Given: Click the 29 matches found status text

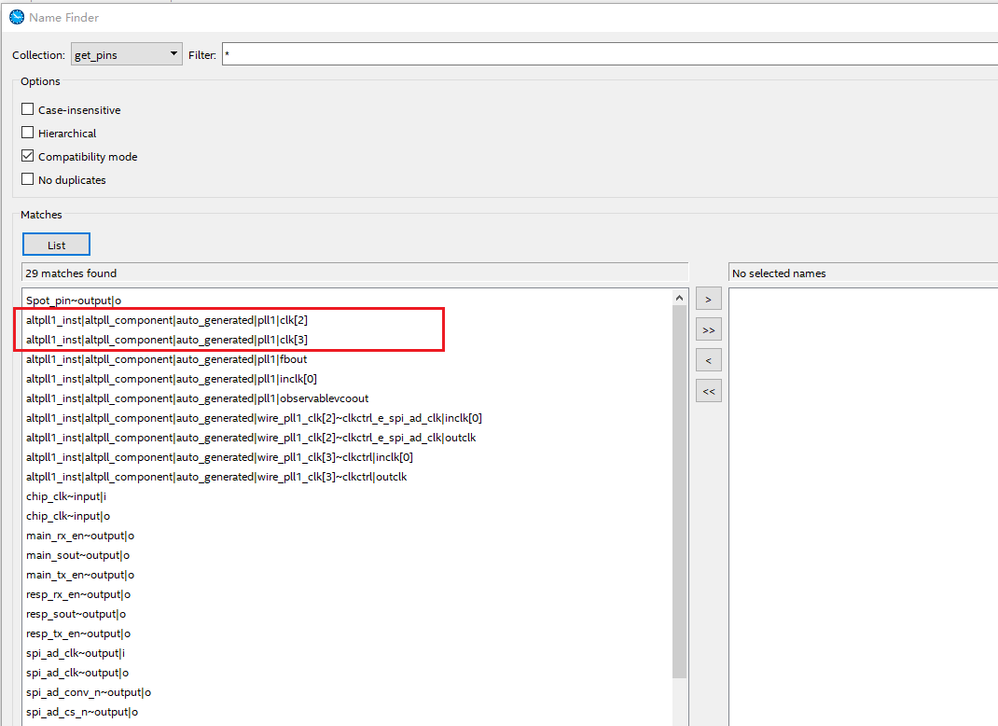Looking at the screenshot, I should pyautogui.click(x=71, y=274).
